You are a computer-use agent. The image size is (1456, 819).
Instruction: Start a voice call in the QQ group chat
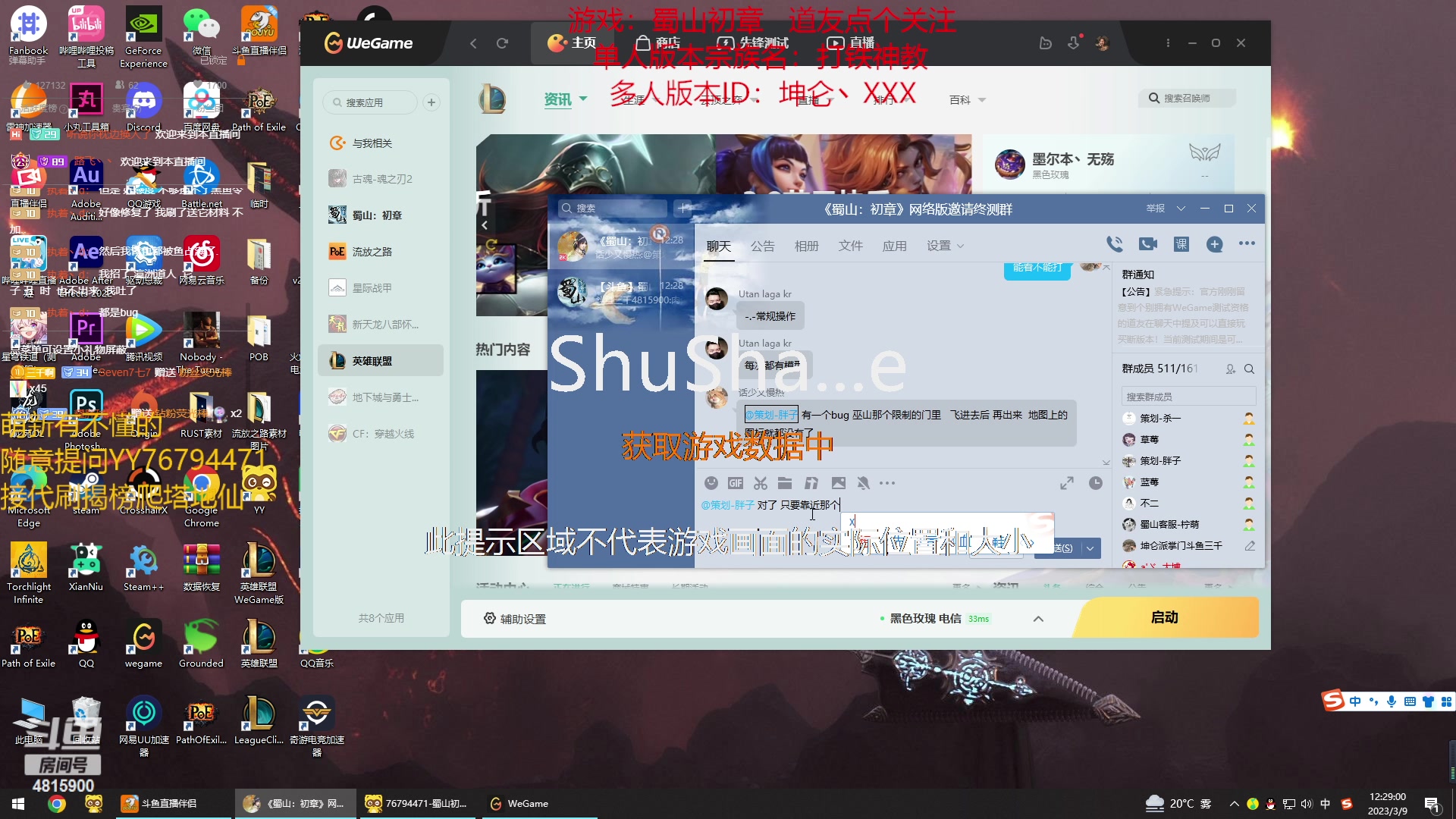(x=1114, y=244)
